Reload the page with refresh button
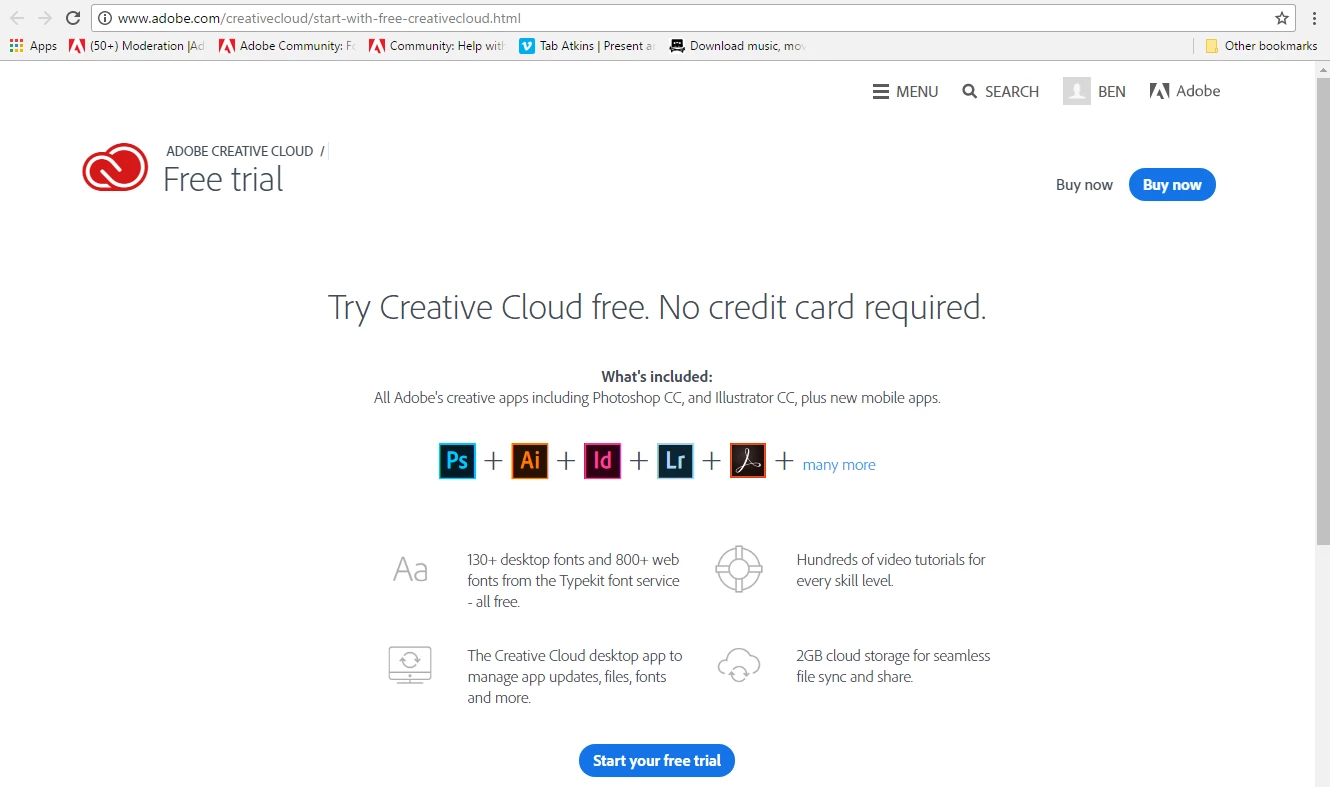The height and width of the screenshot is (787, 1330). (x=73, y=18)
